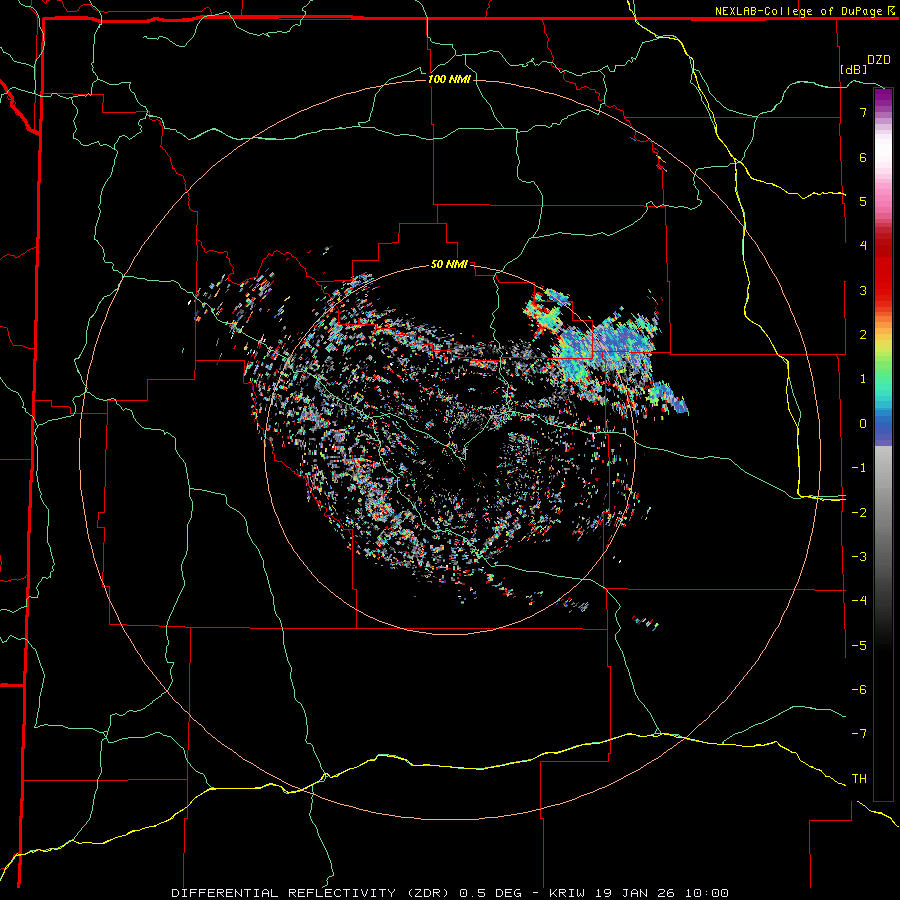900x900 pixels.
Task: Click the -6 dB label on the color scale
Action: 859,690
